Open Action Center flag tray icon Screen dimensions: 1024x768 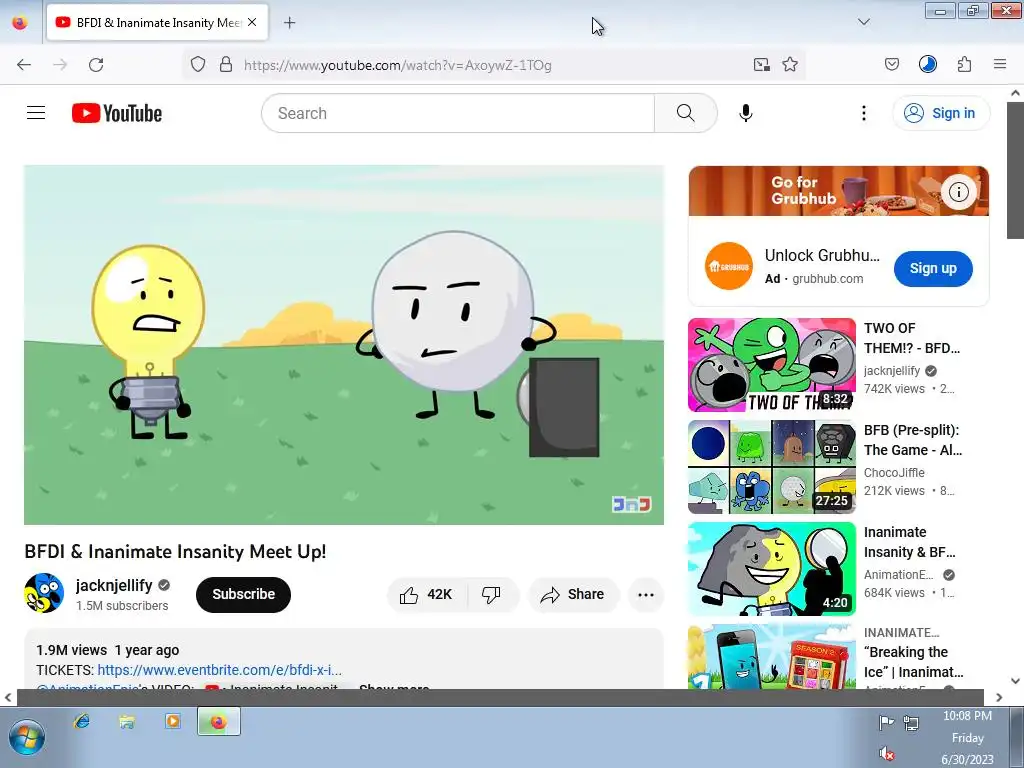pyautogui.click(x=886, y=722)
